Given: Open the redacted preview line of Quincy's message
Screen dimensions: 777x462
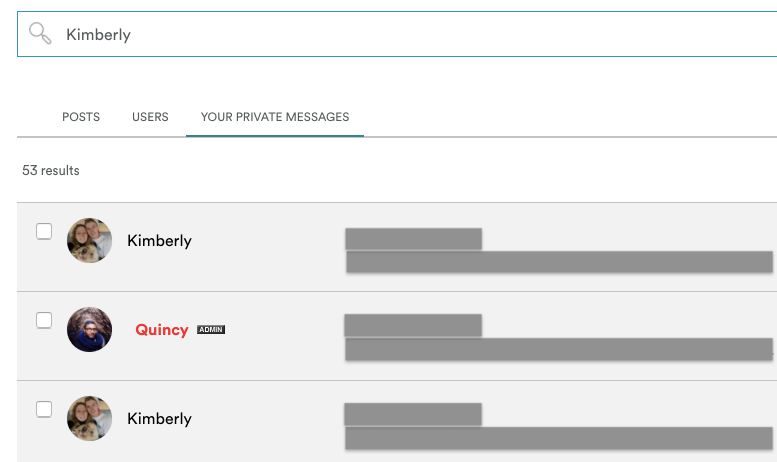Looking at the screenshot, I should [x=558, y=349].
